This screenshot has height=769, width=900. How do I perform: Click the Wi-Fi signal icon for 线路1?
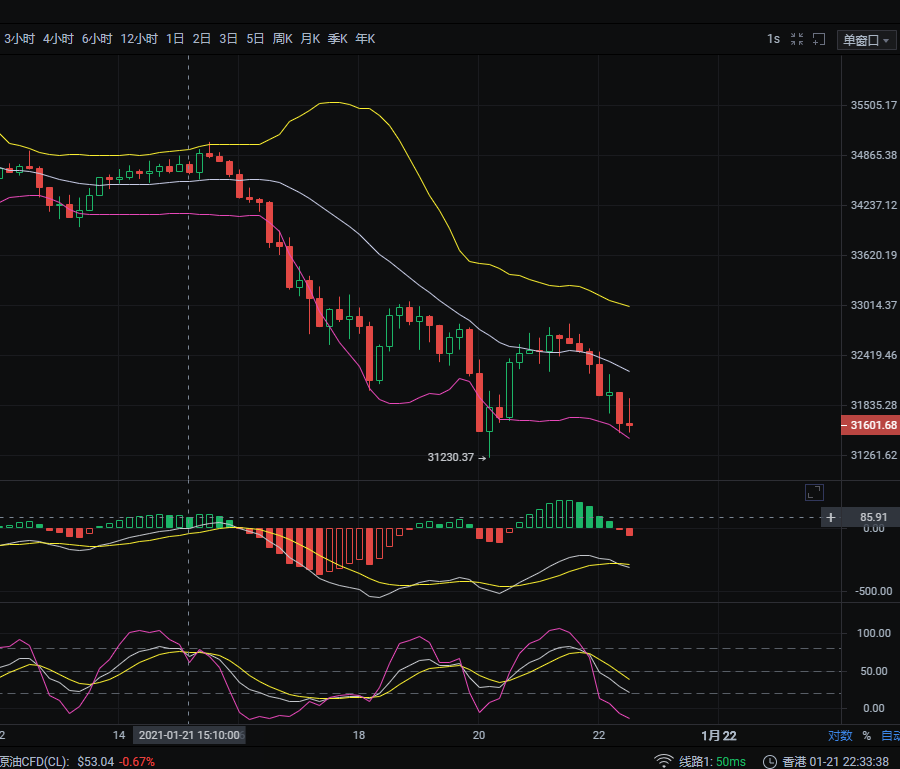coord(664,761)
